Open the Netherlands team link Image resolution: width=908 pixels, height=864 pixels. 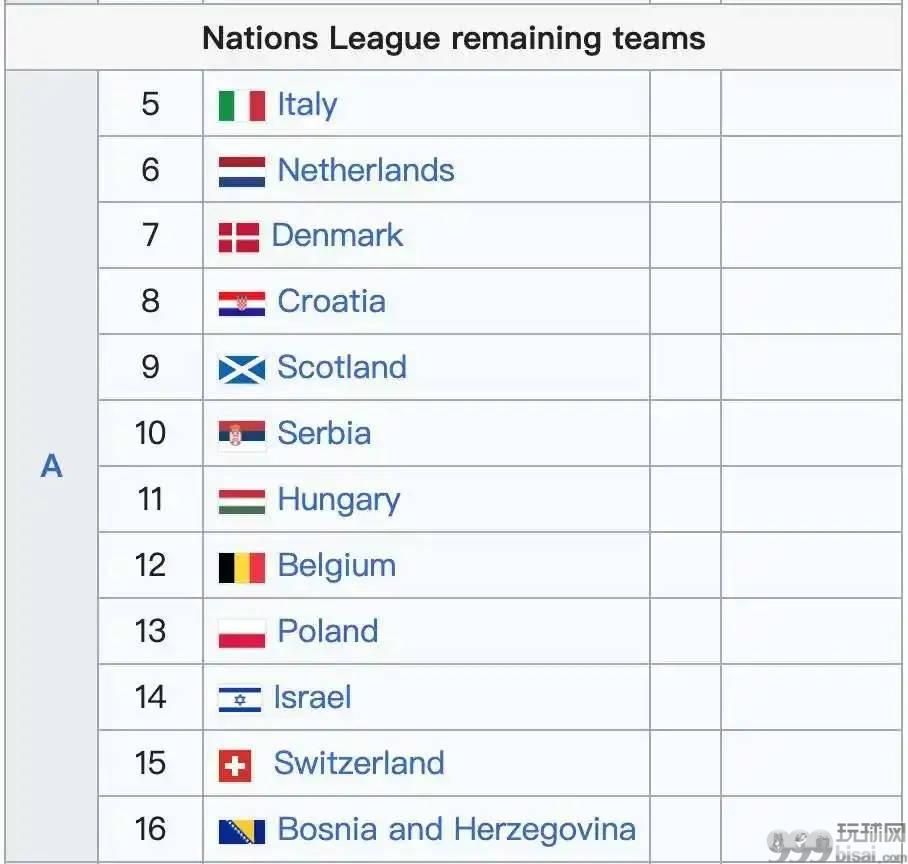click(x=365, y=170)
